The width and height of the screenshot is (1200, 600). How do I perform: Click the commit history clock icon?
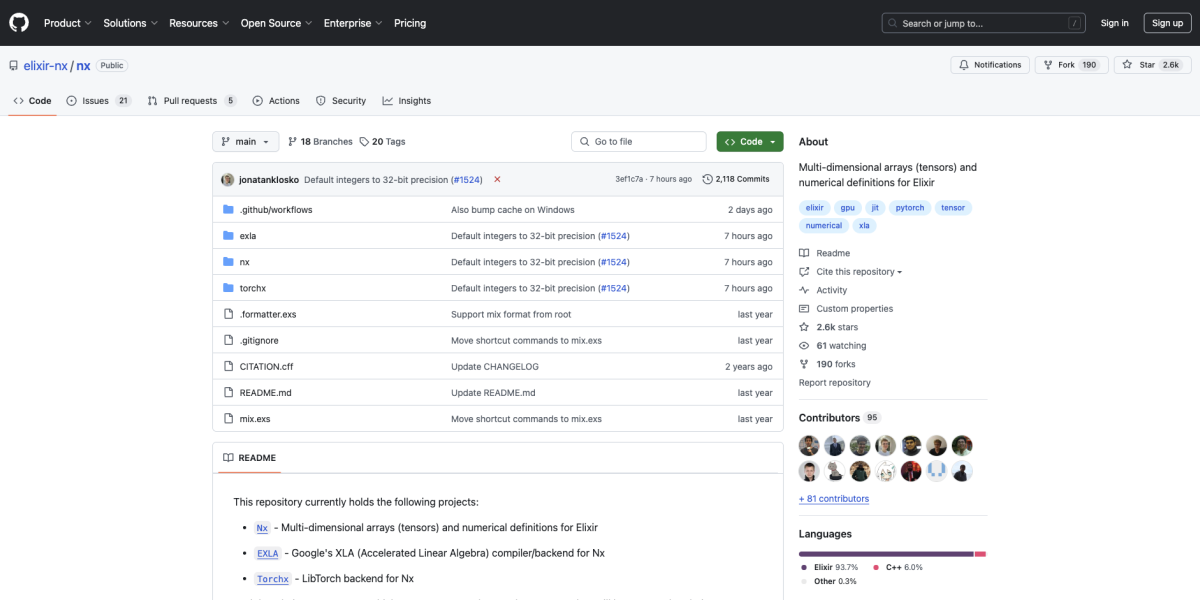click(708, 179)
